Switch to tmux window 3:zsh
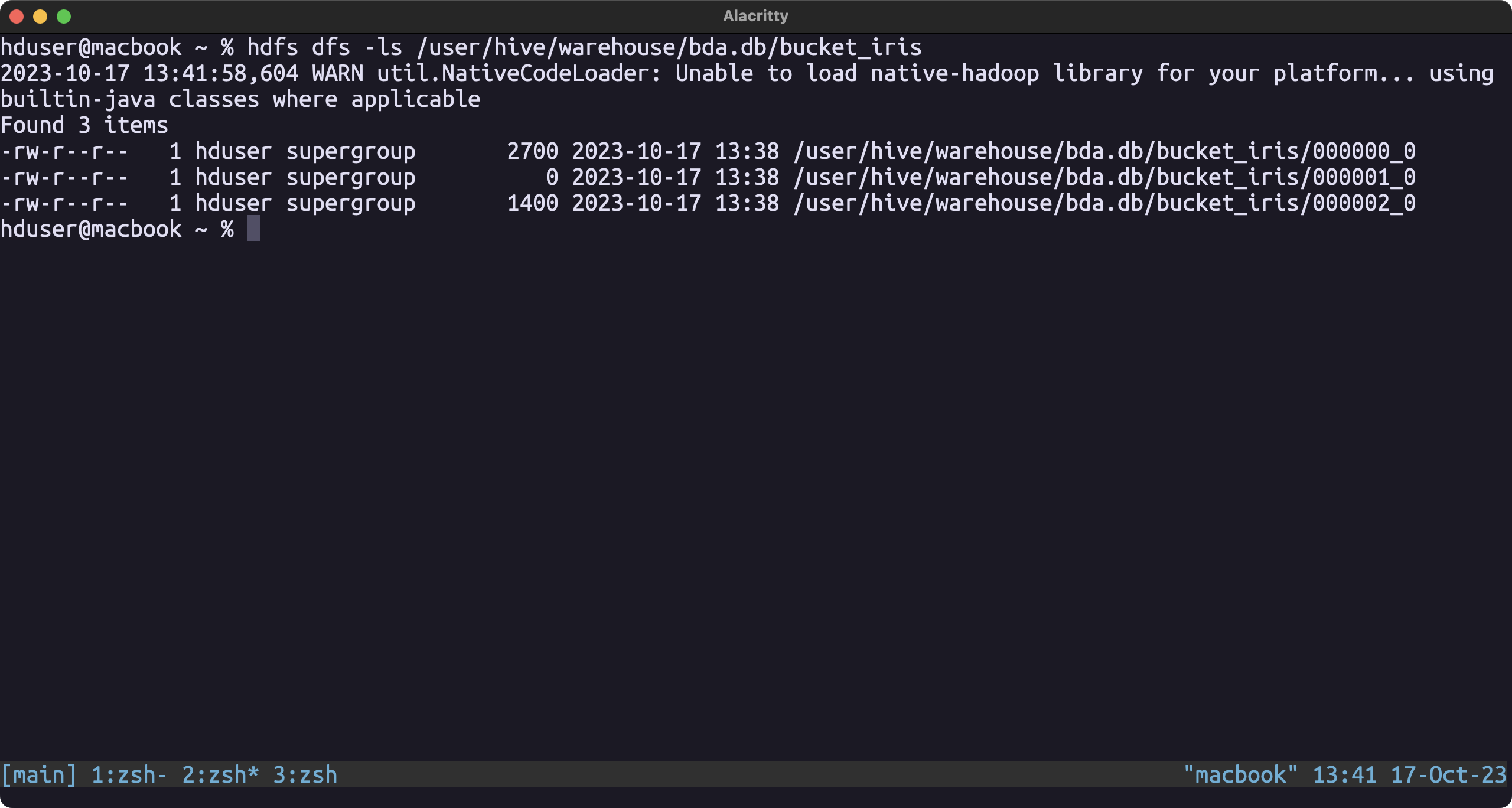 pyautogui.click(x=305, y=775)
